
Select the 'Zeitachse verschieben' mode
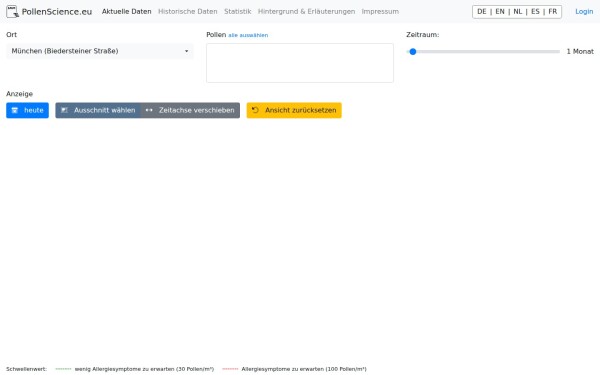click(x=190, y=110)
